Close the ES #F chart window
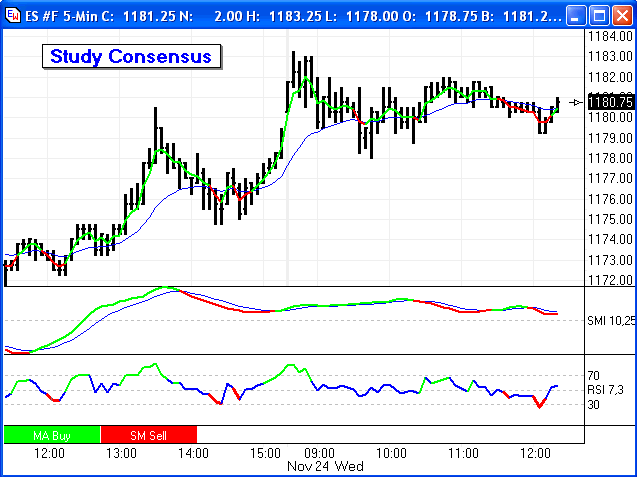637x477 pixels. tap(620, 14)
